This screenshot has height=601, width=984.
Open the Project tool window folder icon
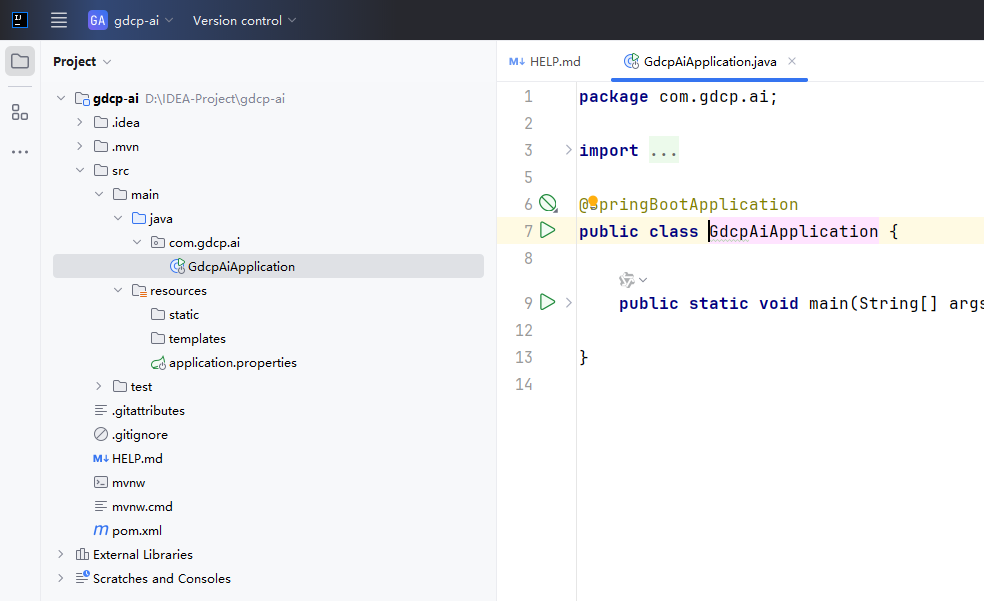pyautogui.click(x=20, y=61)
